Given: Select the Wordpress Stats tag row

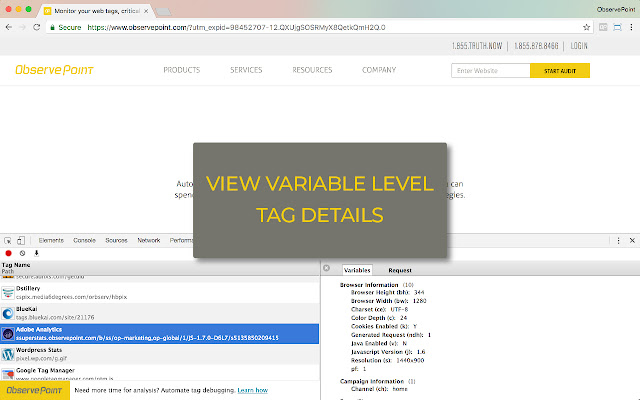Looking at the screenshot, I should tap(160, 354).
